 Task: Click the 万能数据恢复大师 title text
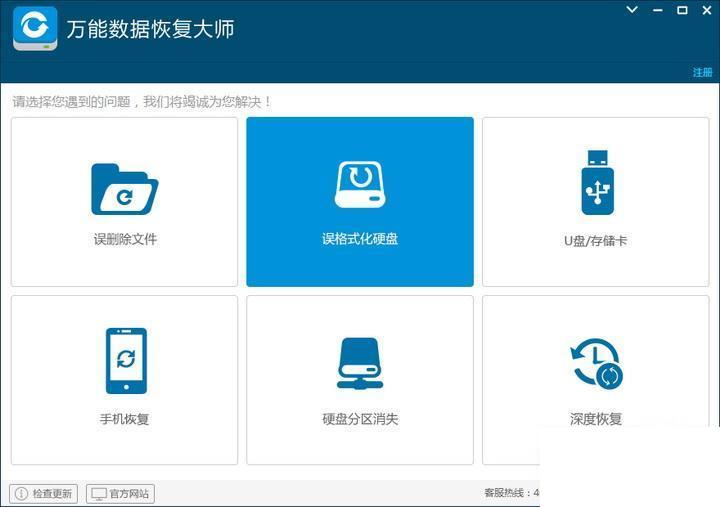[x=151, y=29]
